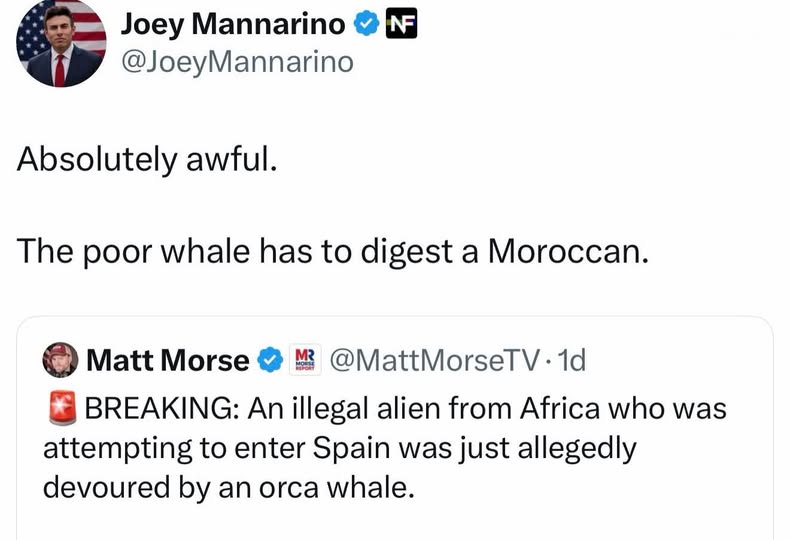
Task: Click the red siren emoji before BREAKING
Action: (x=62, y=408)
